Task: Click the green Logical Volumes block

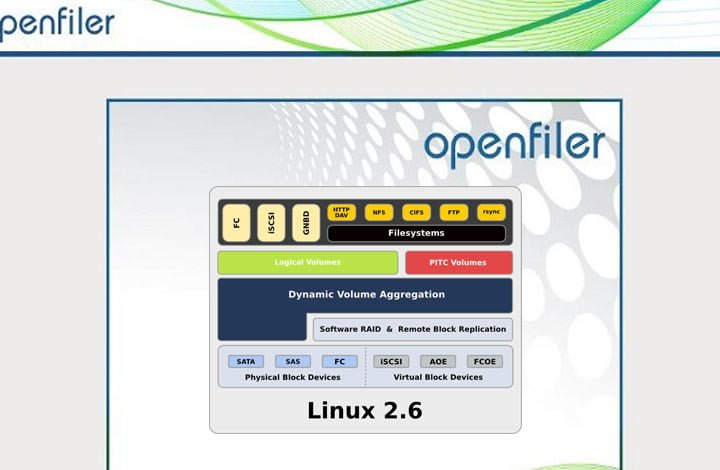Action: point(308,263)
